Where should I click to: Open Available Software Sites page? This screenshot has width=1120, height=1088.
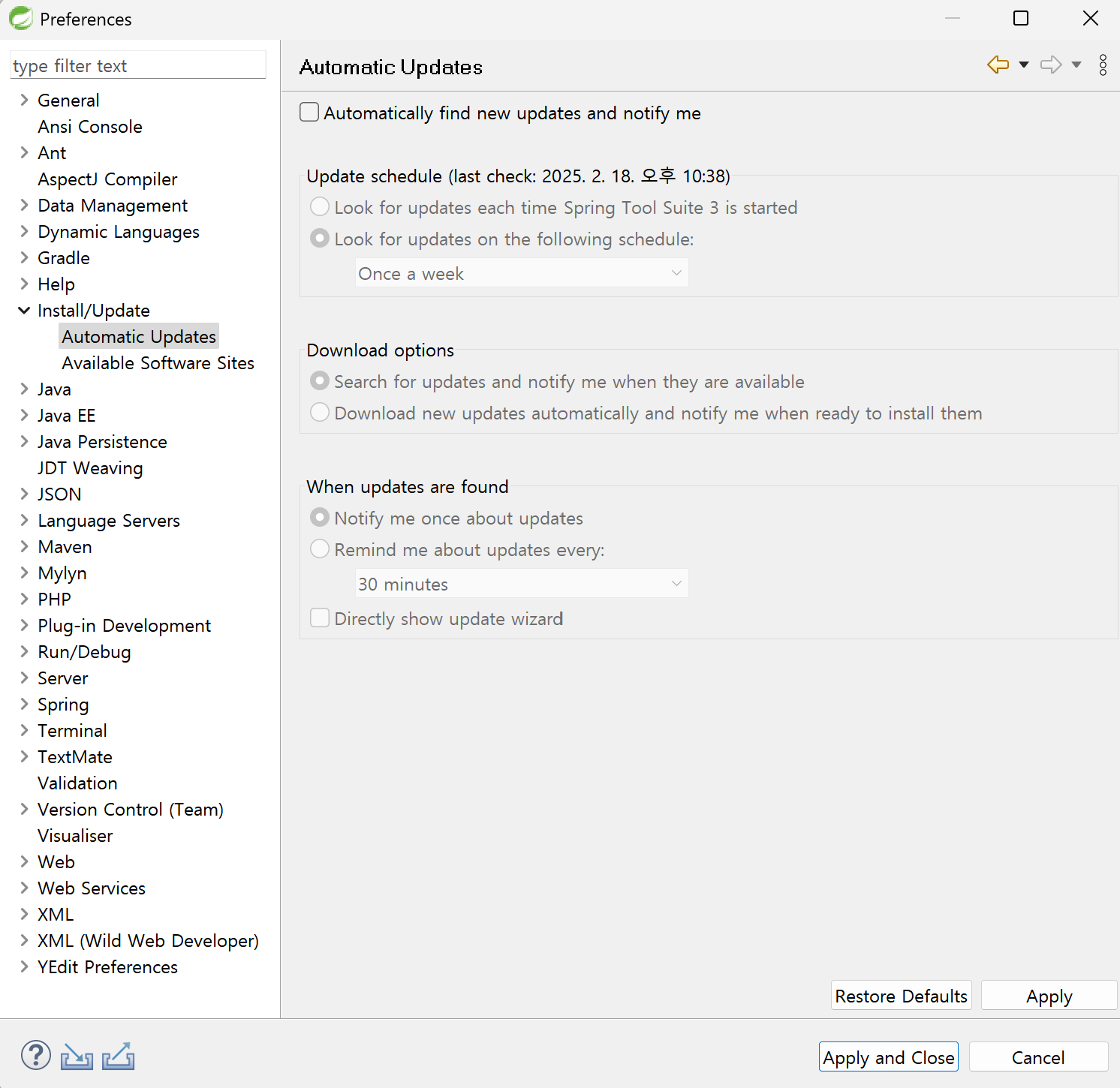click(x=158, y=362)
